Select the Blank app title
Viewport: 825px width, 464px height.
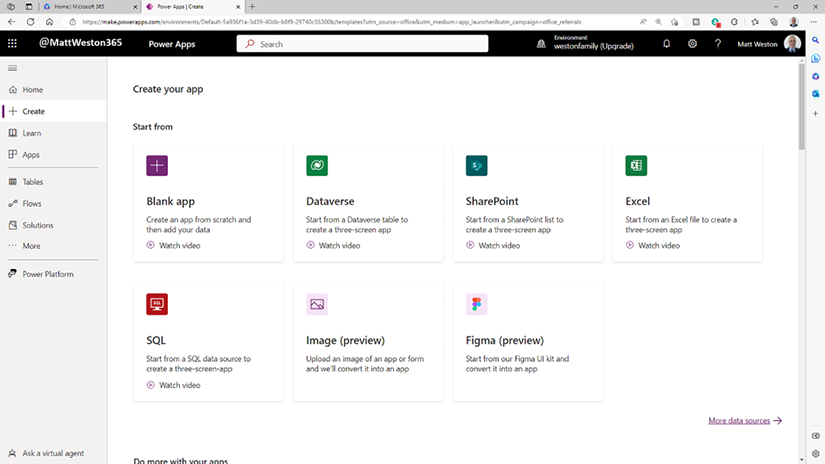(x=170, y=201)
